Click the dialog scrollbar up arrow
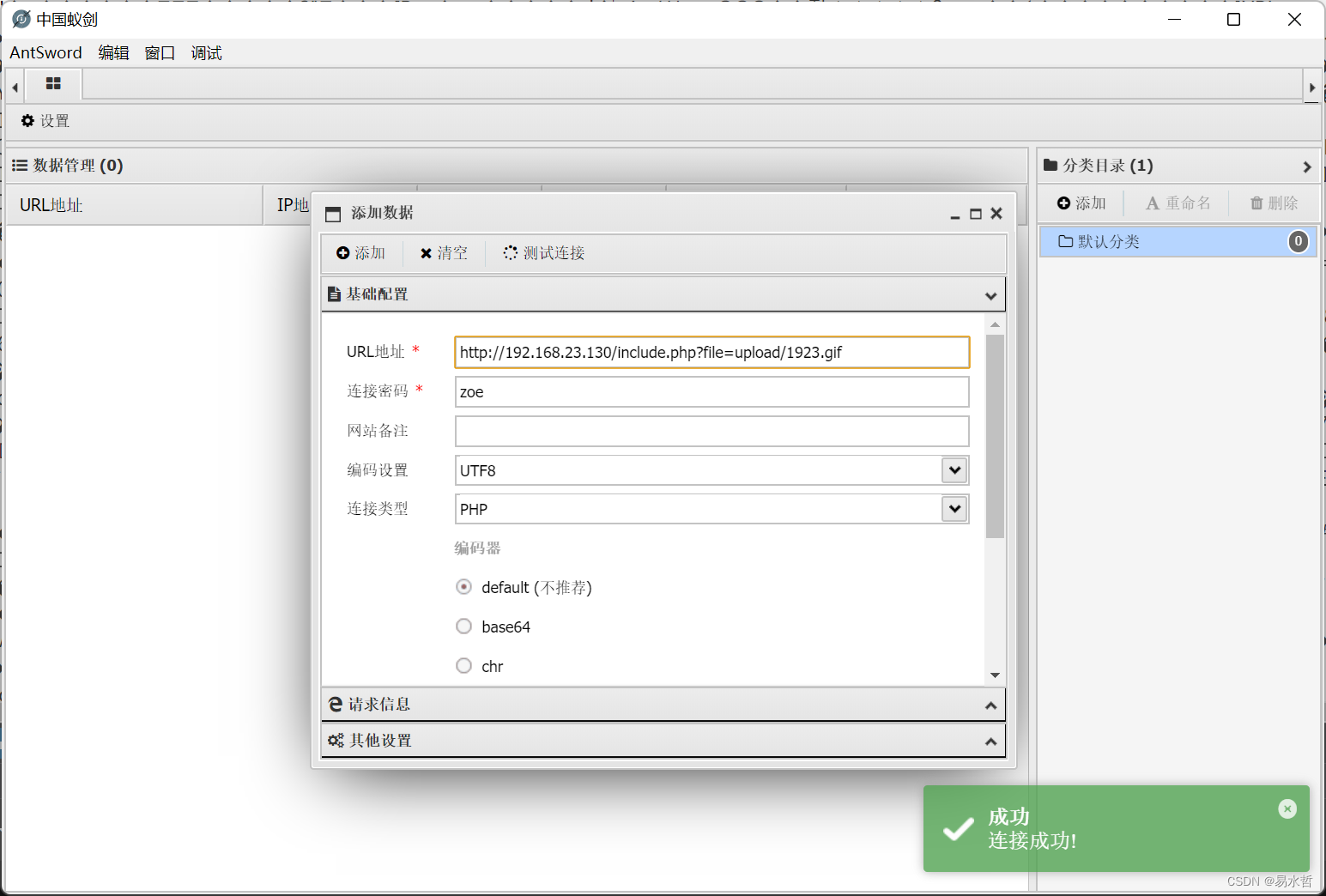Image resolution: width=1326 pixels, height=896 pixels. (x=995, y=324)
